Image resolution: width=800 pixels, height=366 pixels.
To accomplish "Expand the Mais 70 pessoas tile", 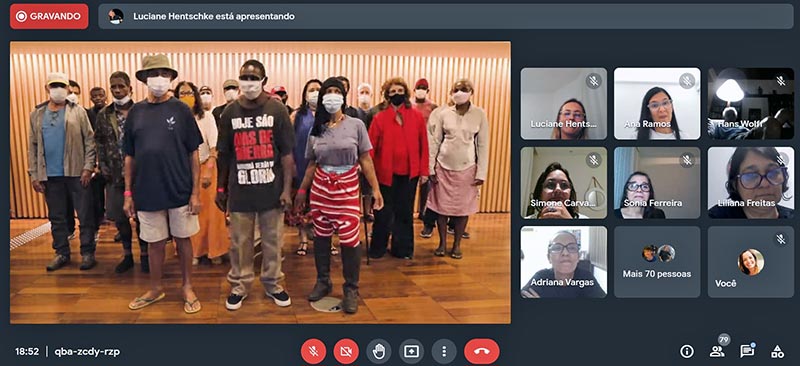I will coord(657,262).
